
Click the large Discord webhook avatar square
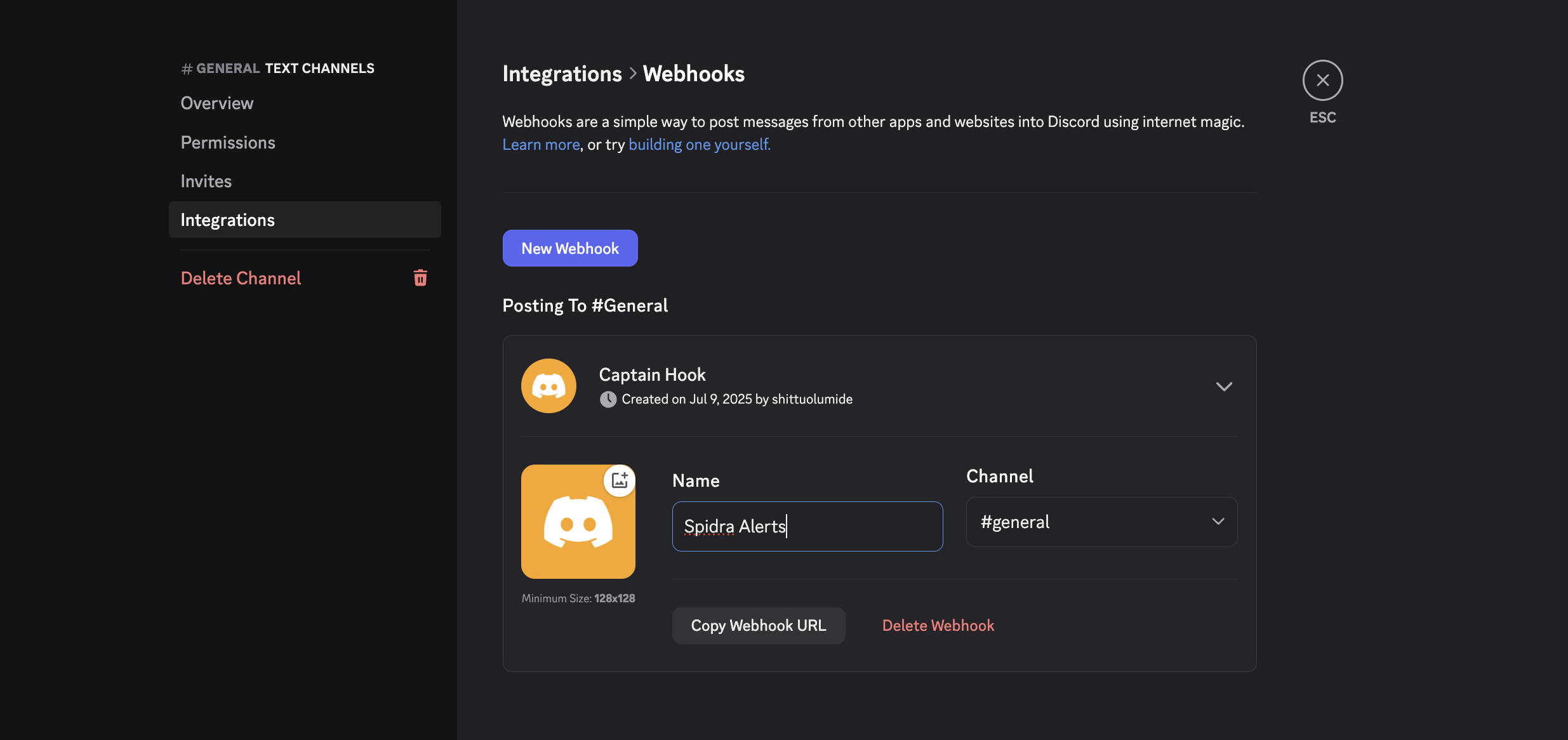578,522
